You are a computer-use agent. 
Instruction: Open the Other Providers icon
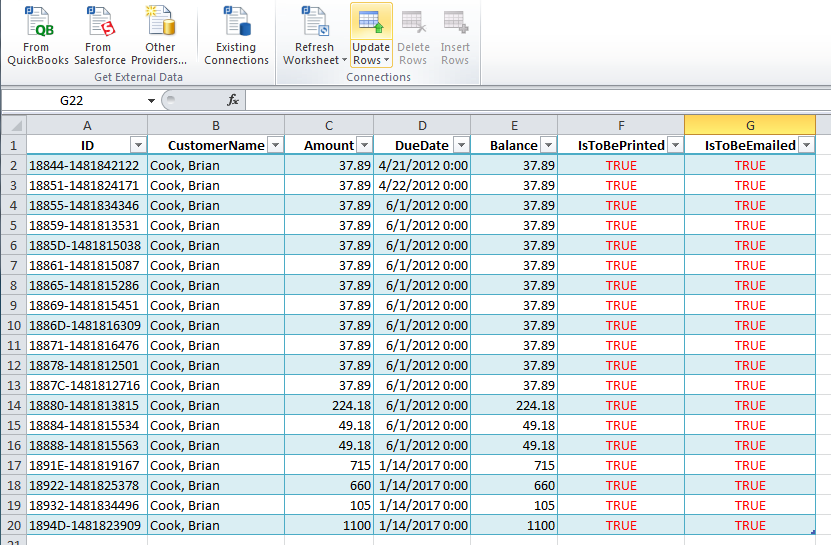(x=160, y=22)
